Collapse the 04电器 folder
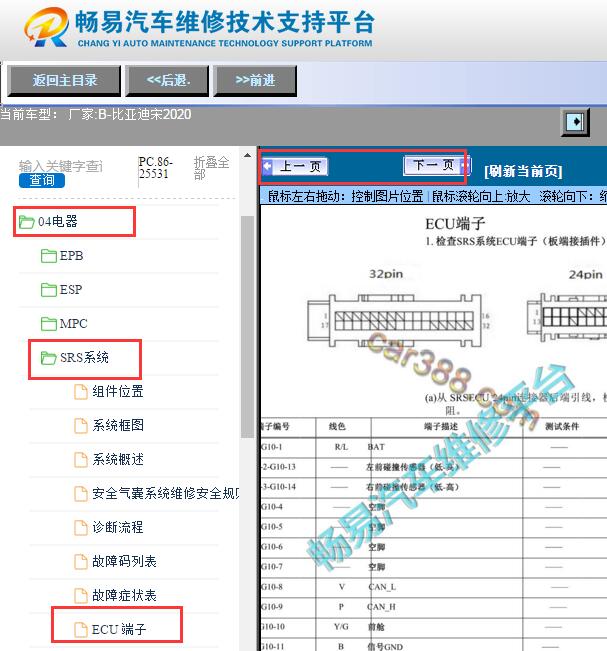Image resolution: width=607 pixels, height=651 pixels. [x=58, y=221]
